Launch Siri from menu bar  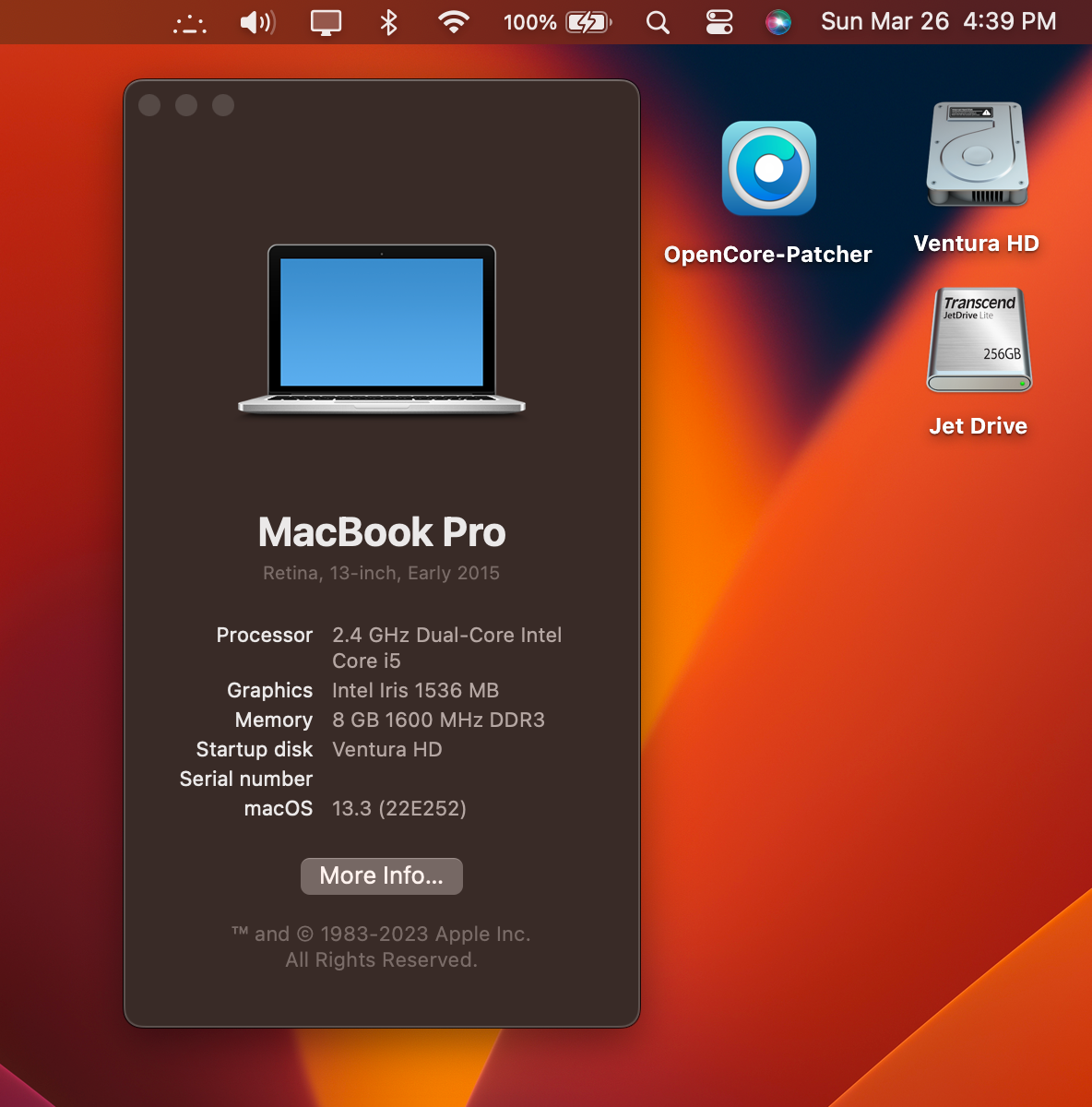[x=778, y=22]
